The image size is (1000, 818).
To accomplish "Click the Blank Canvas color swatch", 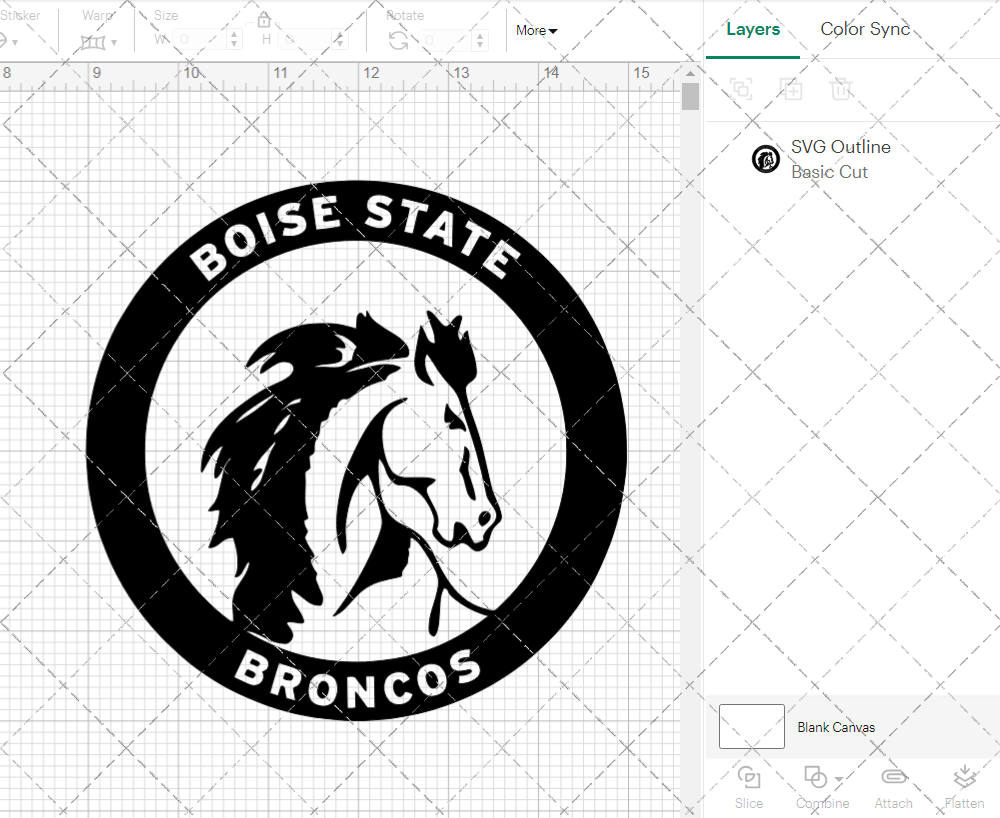I will 751,727.
